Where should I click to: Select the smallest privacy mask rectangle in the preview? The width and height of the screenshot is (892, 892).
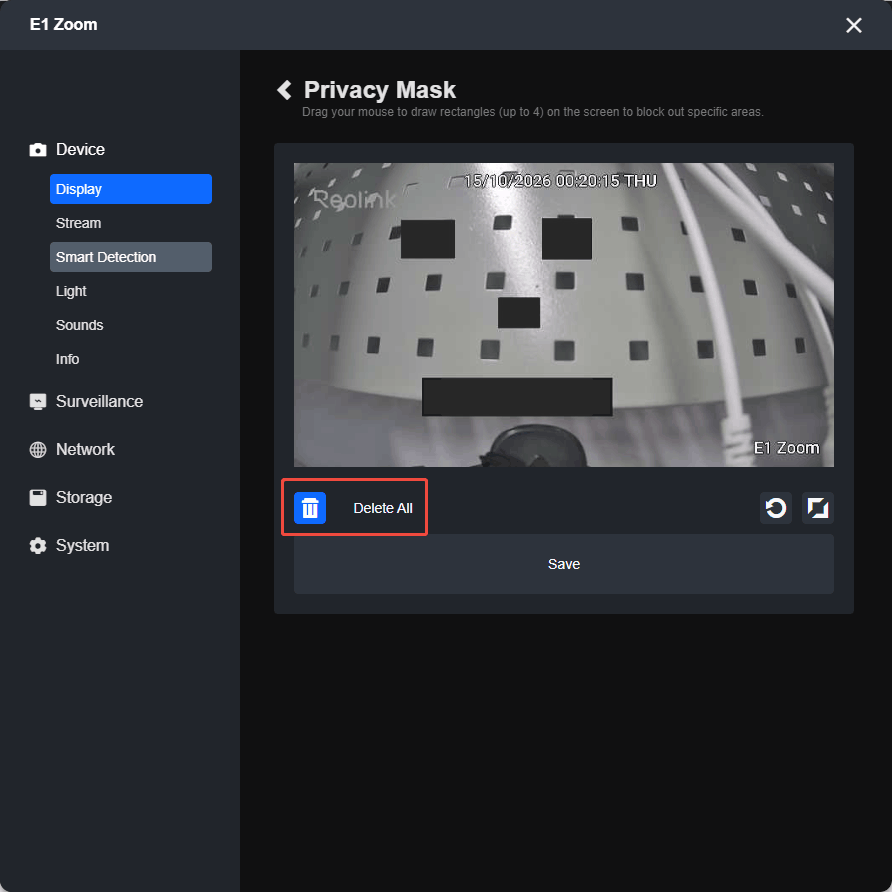pos(519,313)
